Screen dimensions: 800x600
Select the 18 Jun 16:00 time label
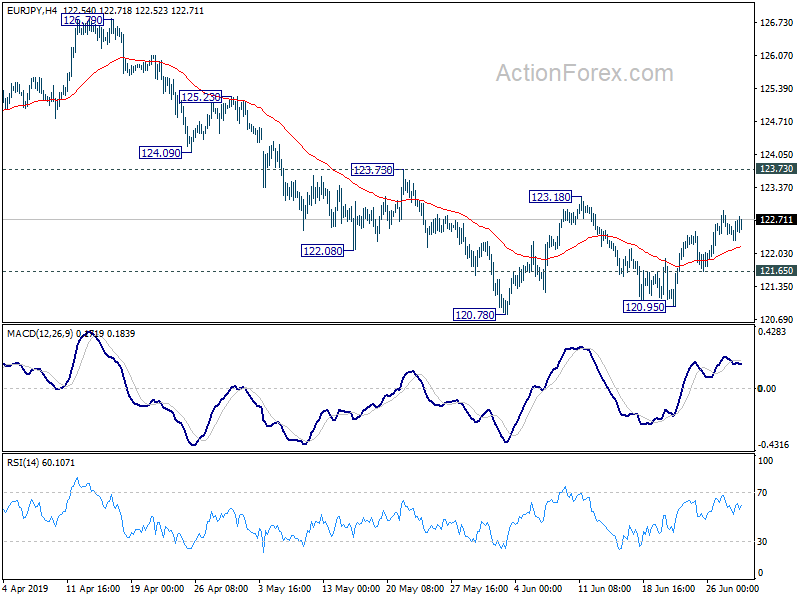point(668,588)
